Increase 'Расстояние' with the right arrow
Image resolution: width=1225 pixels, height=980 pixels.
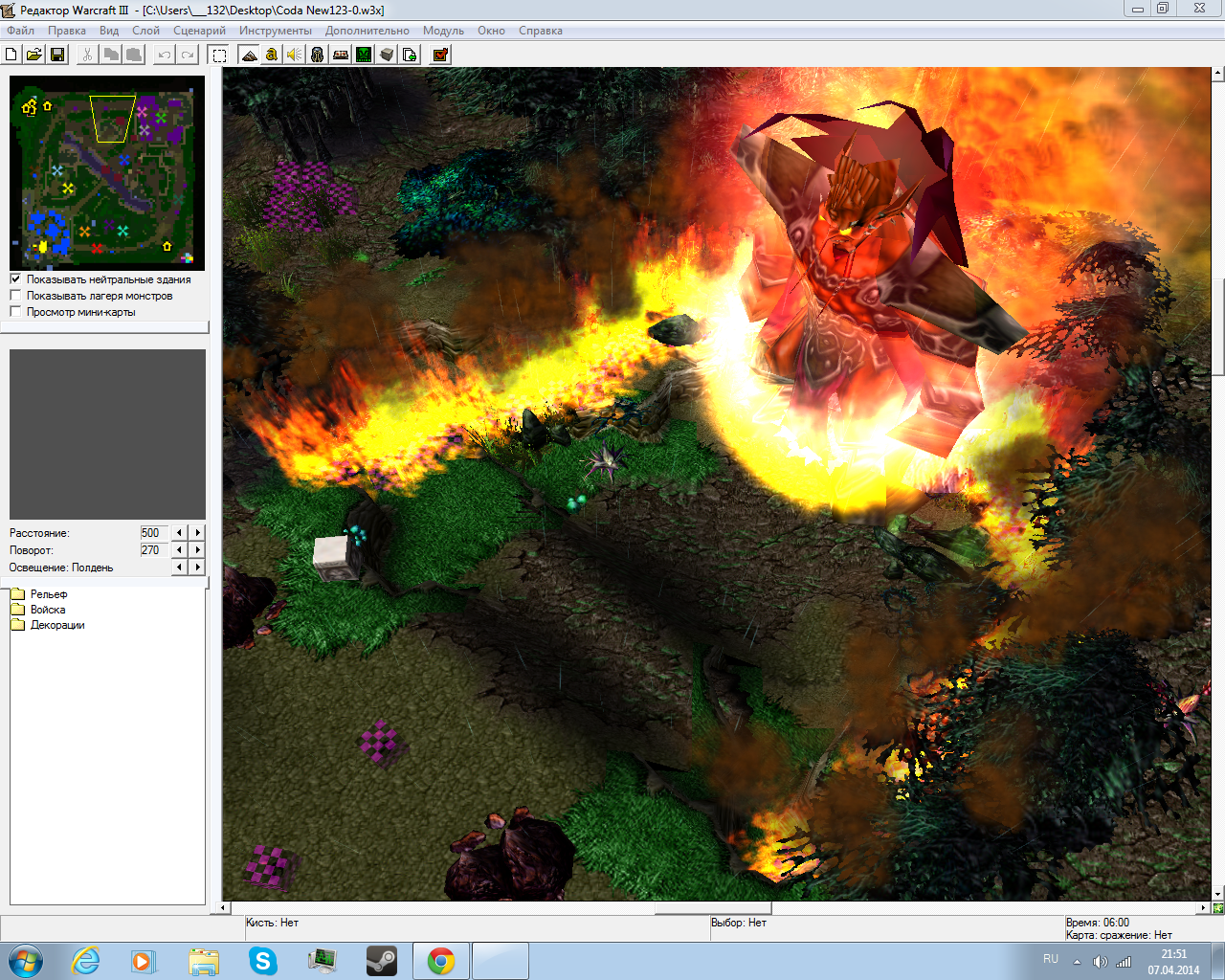(197, 533)
